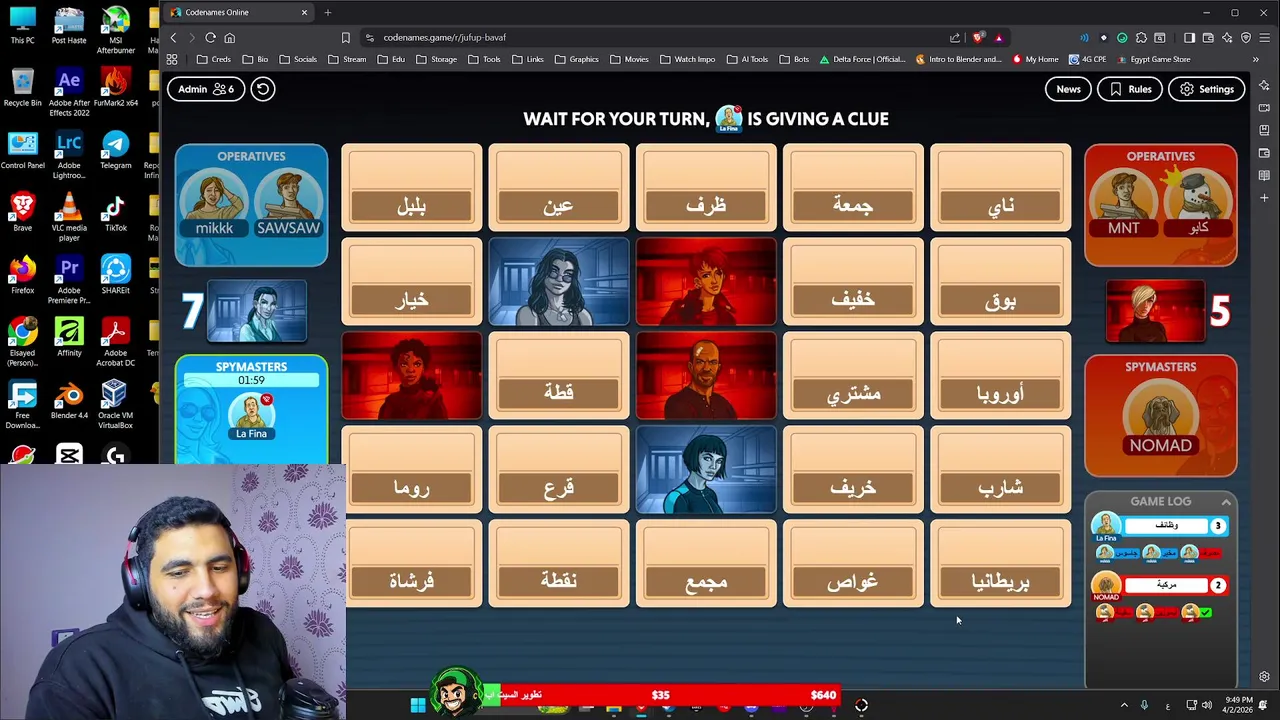Go back with the browser back arrow

[x=173, y=38]
